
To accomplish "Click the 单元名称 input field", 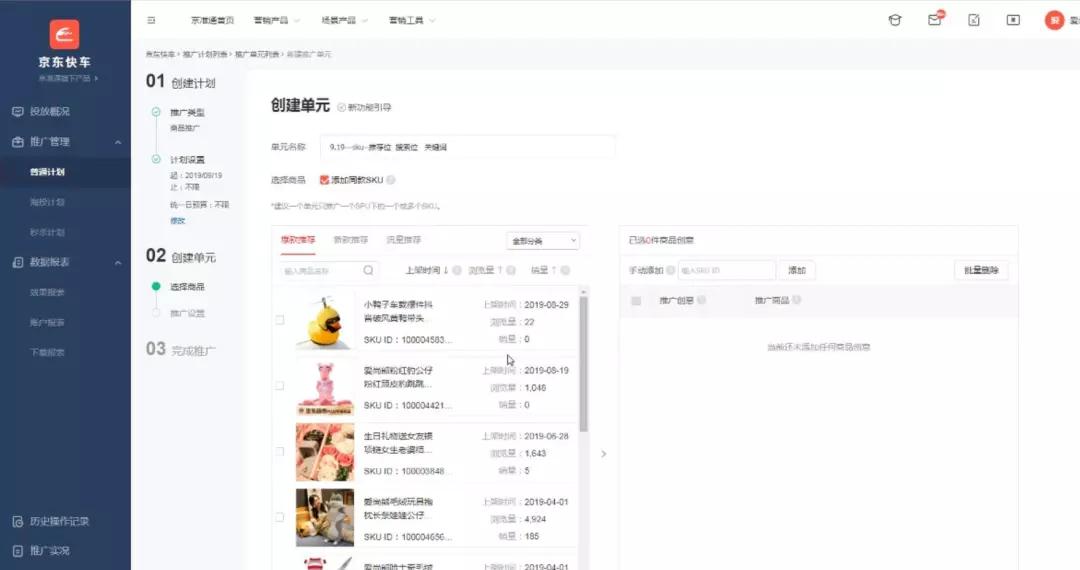I will 467,147.
